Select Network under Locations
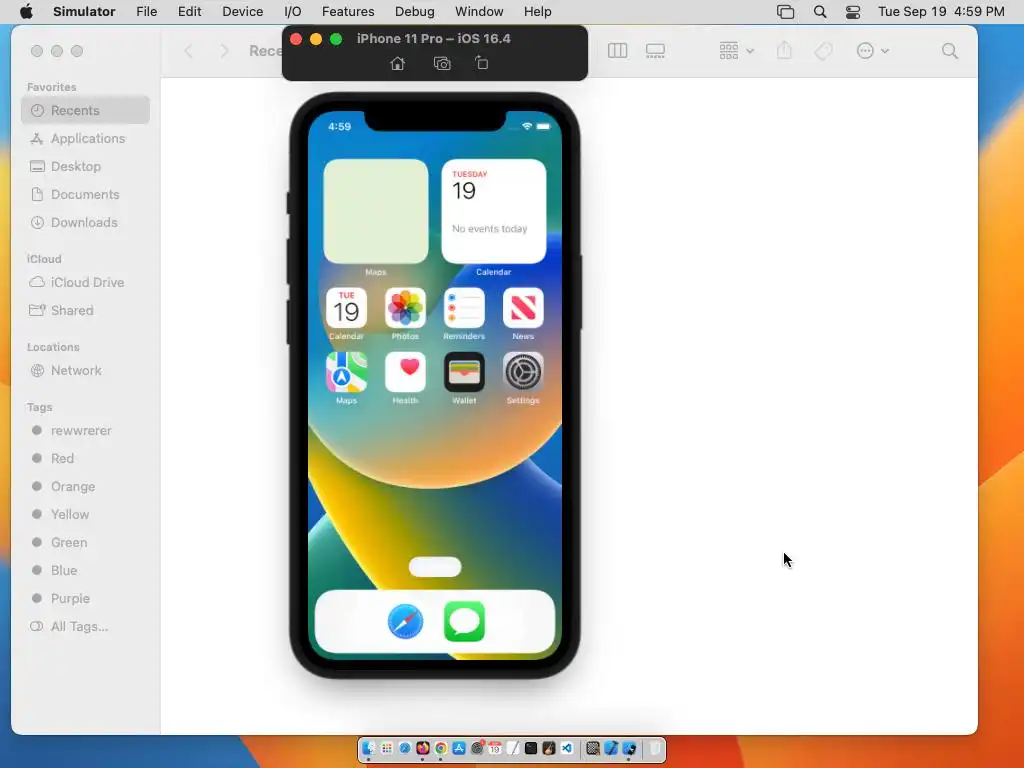The height and width of the screenshot is (768, 1024). click(86, 370)
